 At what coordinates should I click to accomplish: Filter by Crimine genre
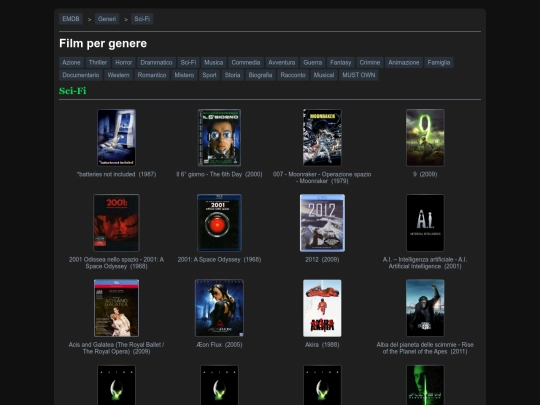[370, 63]
